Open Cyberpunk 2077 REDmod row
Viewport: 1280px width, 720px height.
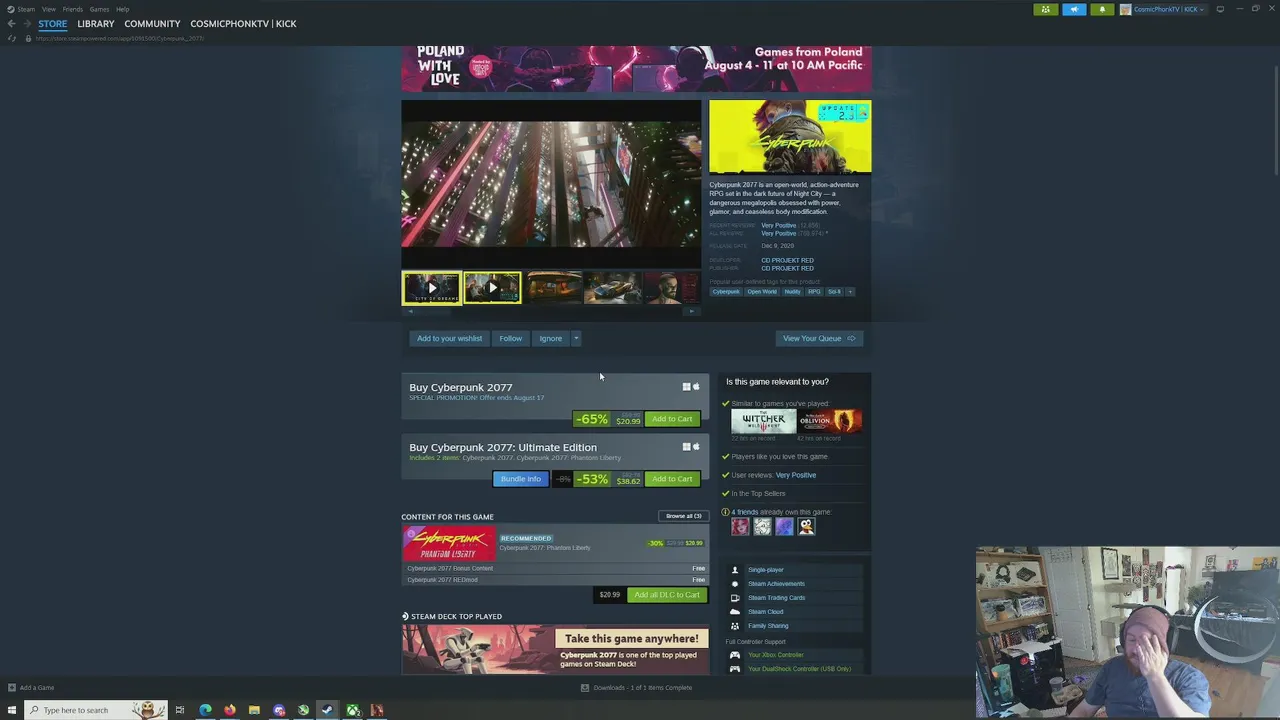click(x=555, y=580)
